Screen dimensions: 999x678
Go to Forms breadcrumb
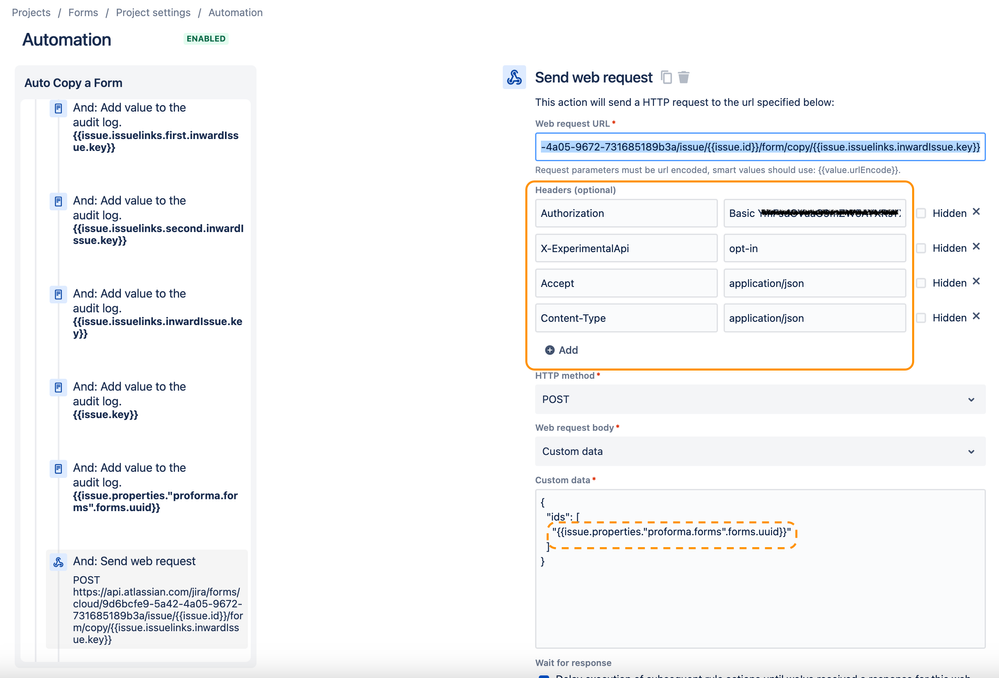tap(83, 13)
